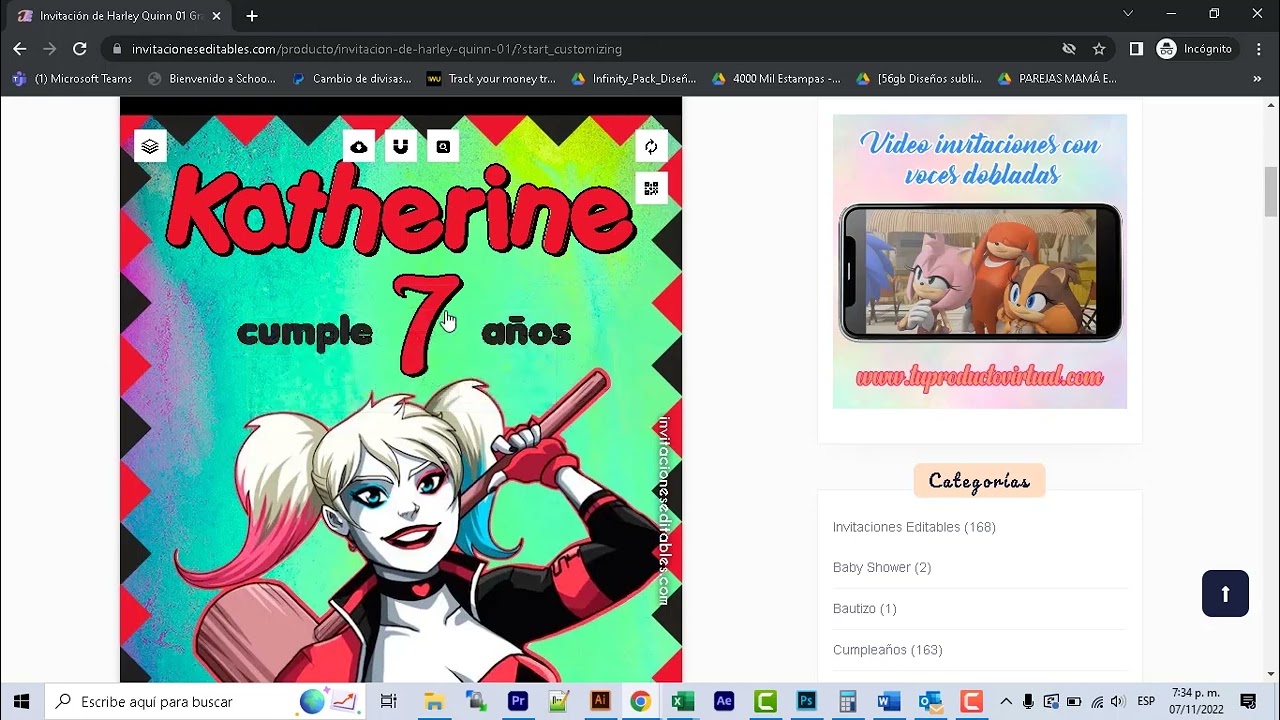Click the cloud download icon on invitation

pyautogui.click(x=359, y=147)
